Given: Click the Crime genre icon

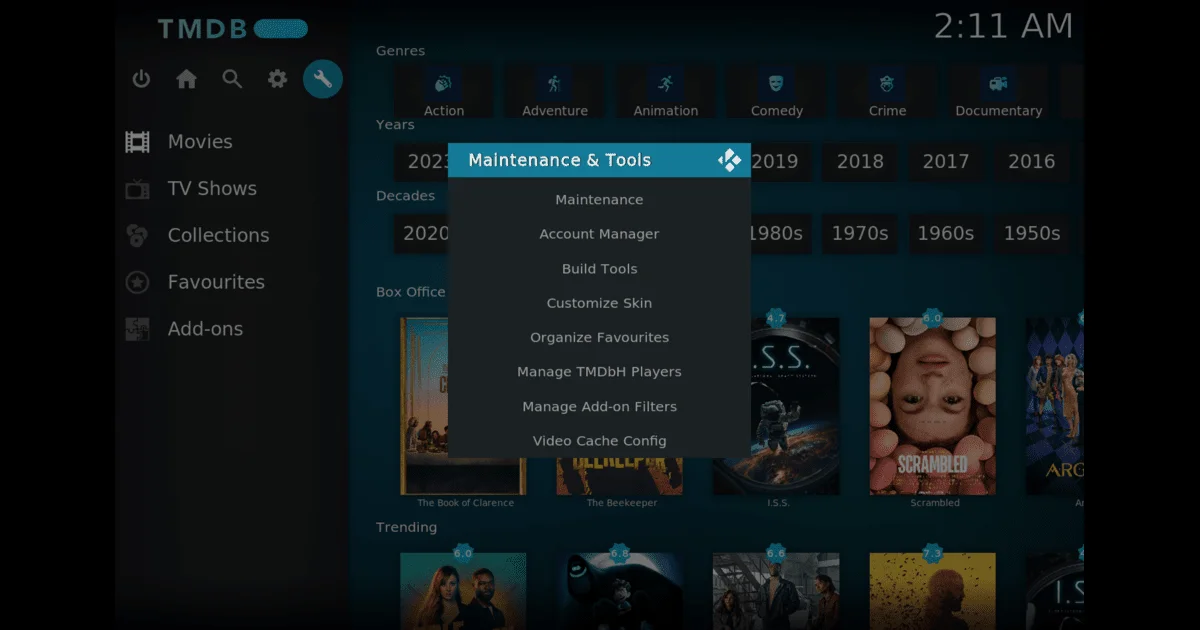Looking at the screenshot, I should (x=887, y=85).
